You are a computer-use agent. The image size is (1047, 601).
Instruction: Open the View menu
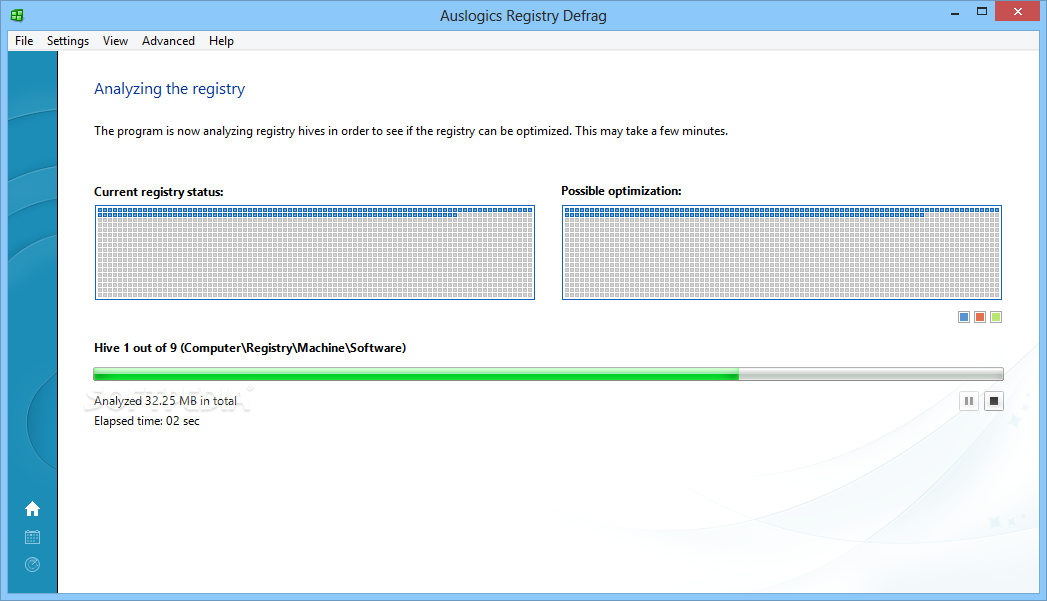[x=115, y=41]
